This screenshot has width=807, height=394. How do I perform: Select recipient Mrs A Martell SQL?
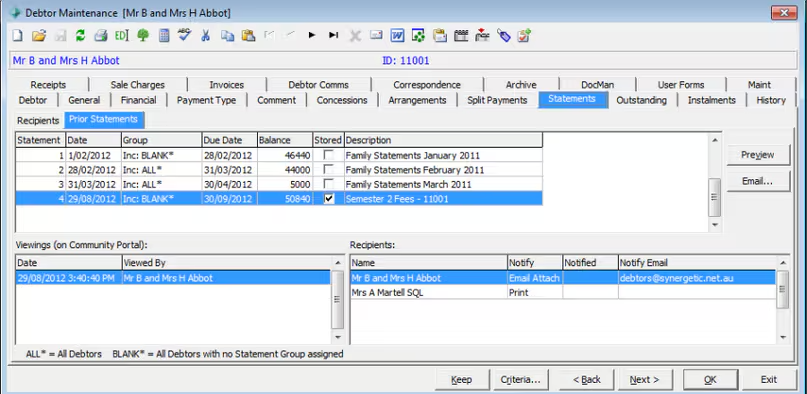[563, 293]
